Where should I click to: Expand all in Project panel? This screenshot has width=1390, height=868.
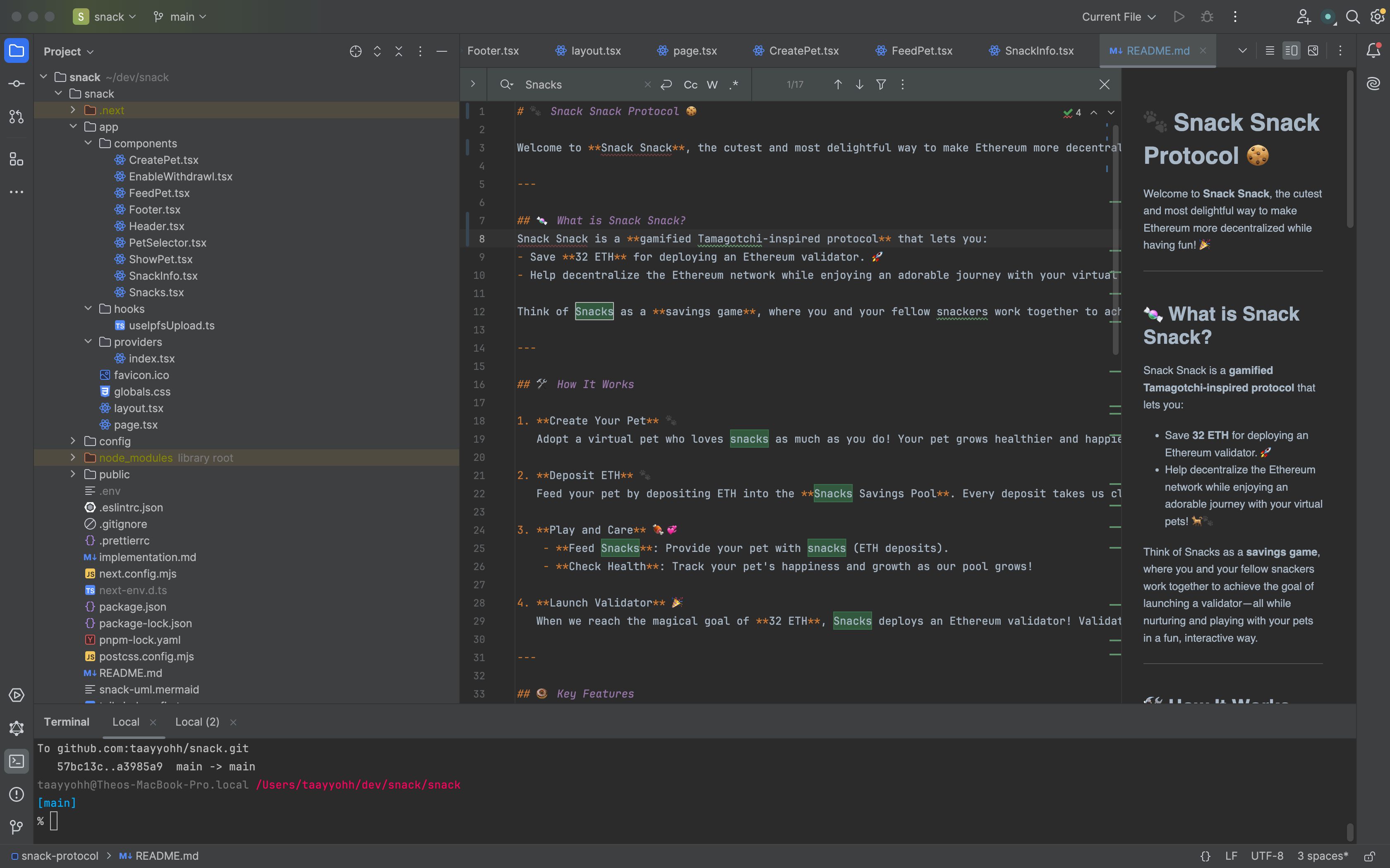tap(377, 51)
